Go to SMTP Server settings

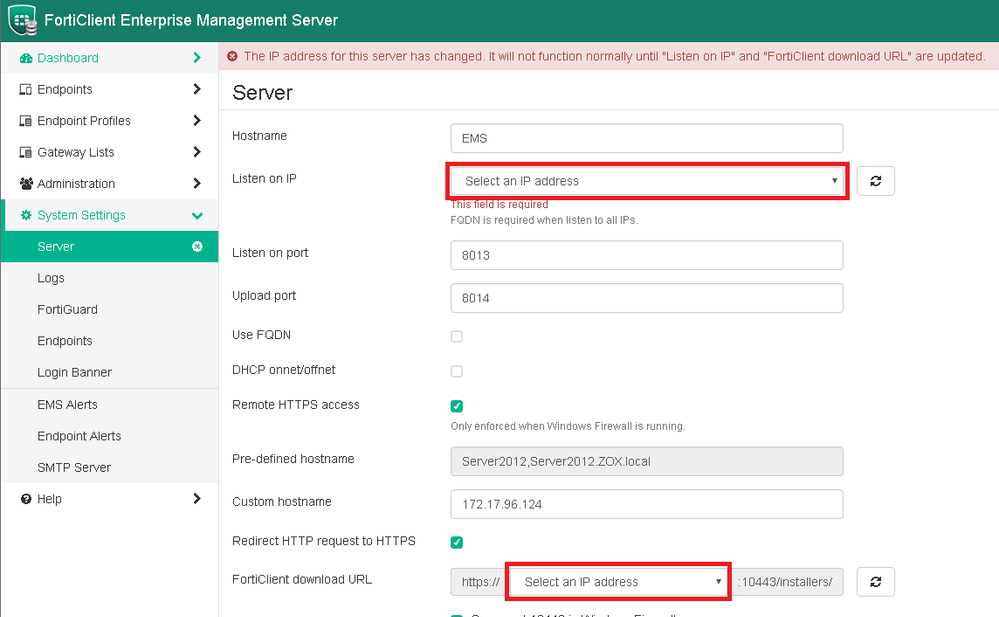click(74, 468)
